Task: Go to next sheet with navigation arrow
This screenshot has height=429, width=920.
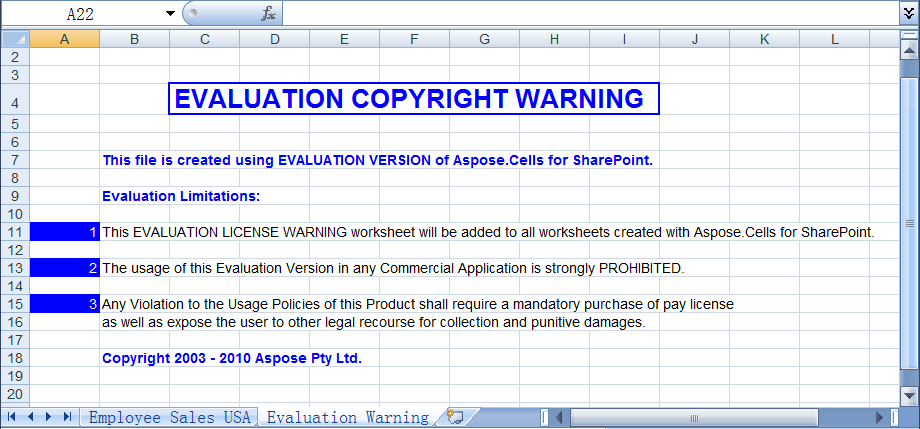Action: pyautogui.click(x=48, y=417)
